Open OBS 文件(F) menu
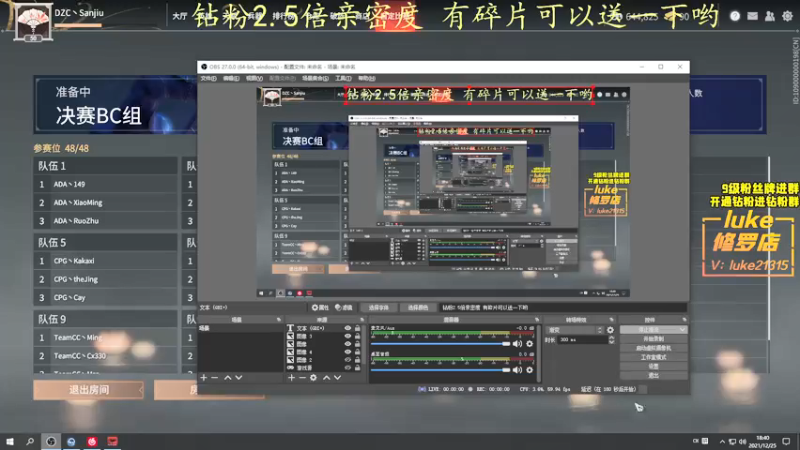 (208, 79)
